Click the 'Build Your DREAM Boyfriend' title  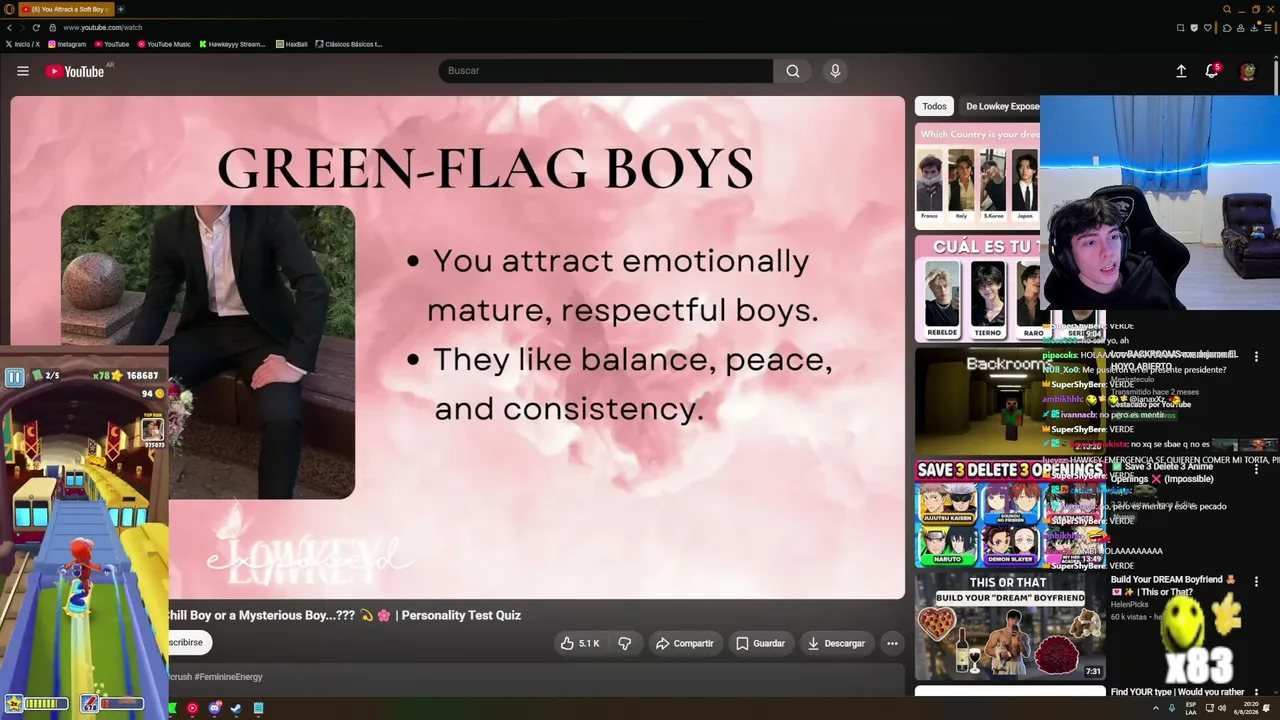tap(1173, 585)
